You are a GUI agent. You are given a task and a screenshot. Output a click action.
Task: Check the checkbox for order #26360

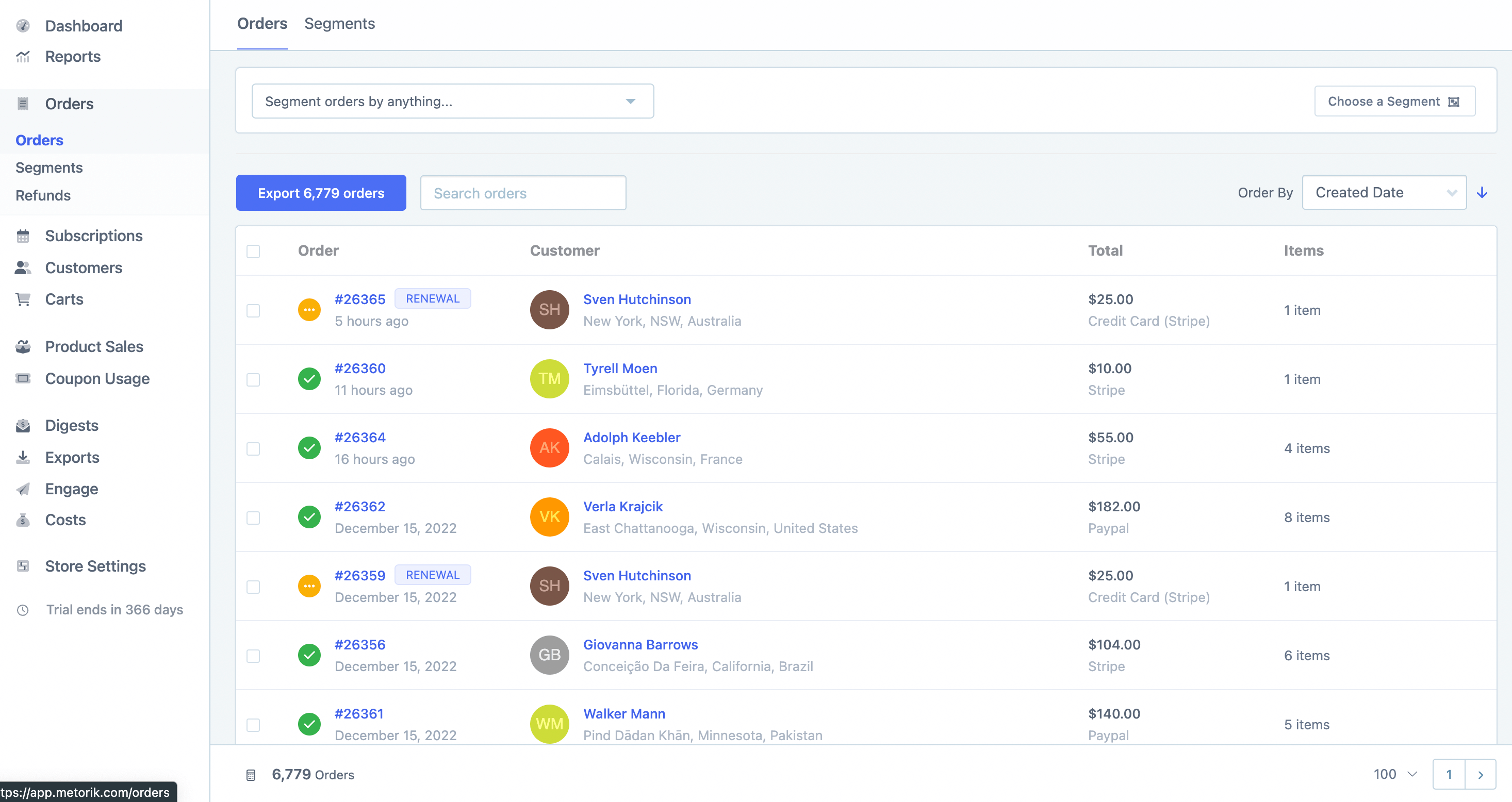tap(254, 379)
